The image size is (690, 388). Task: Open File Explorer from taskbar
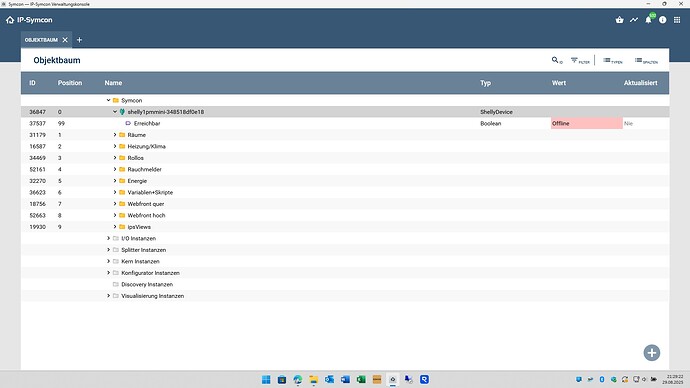pos(313,379)
